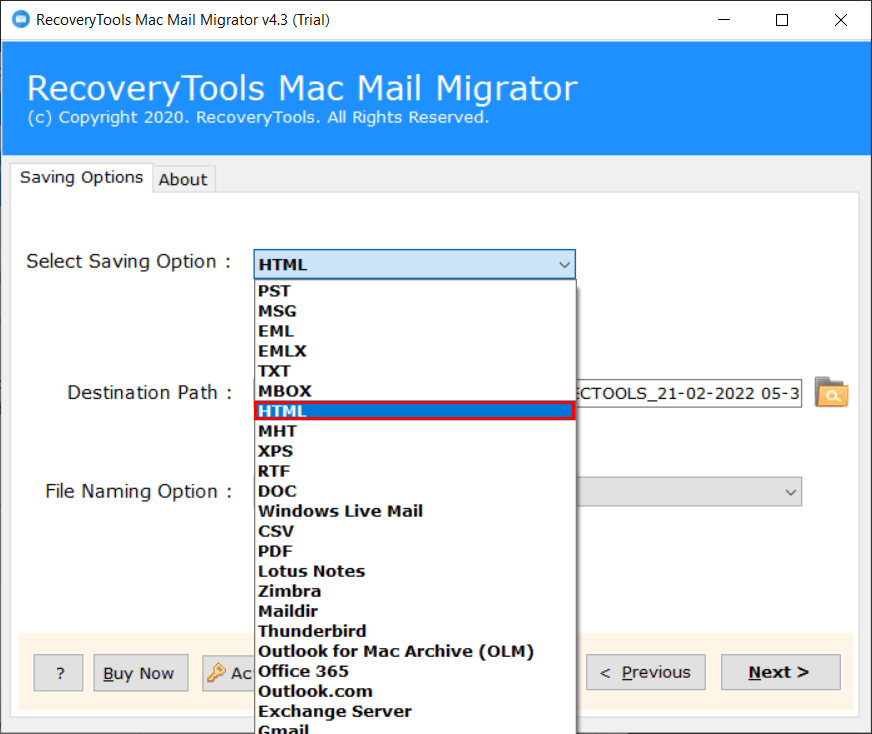Click the Buy Now button
872x734 pixels.
140,673
